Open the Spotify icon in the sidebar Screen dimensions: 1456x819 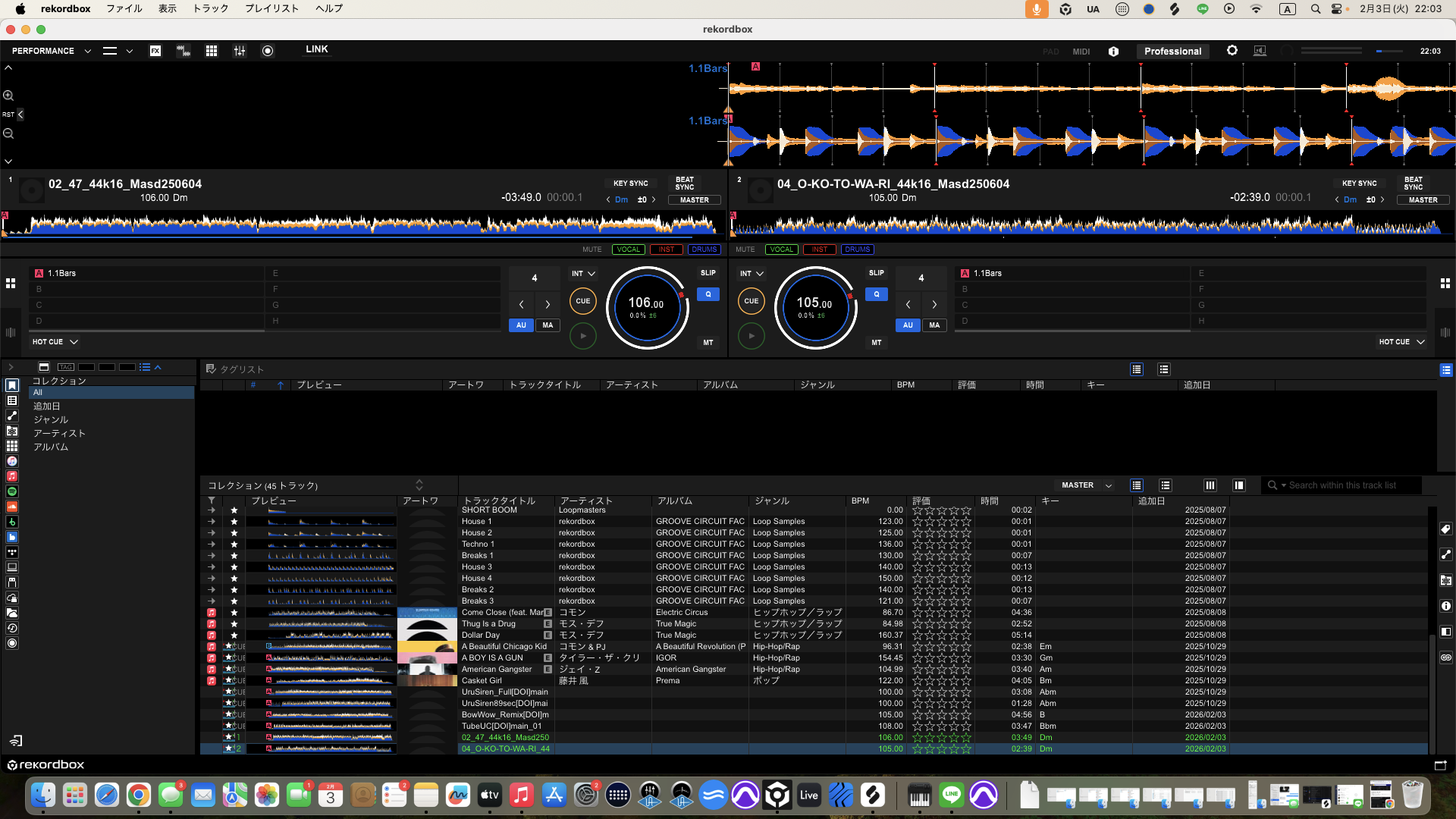click(12, 491)
